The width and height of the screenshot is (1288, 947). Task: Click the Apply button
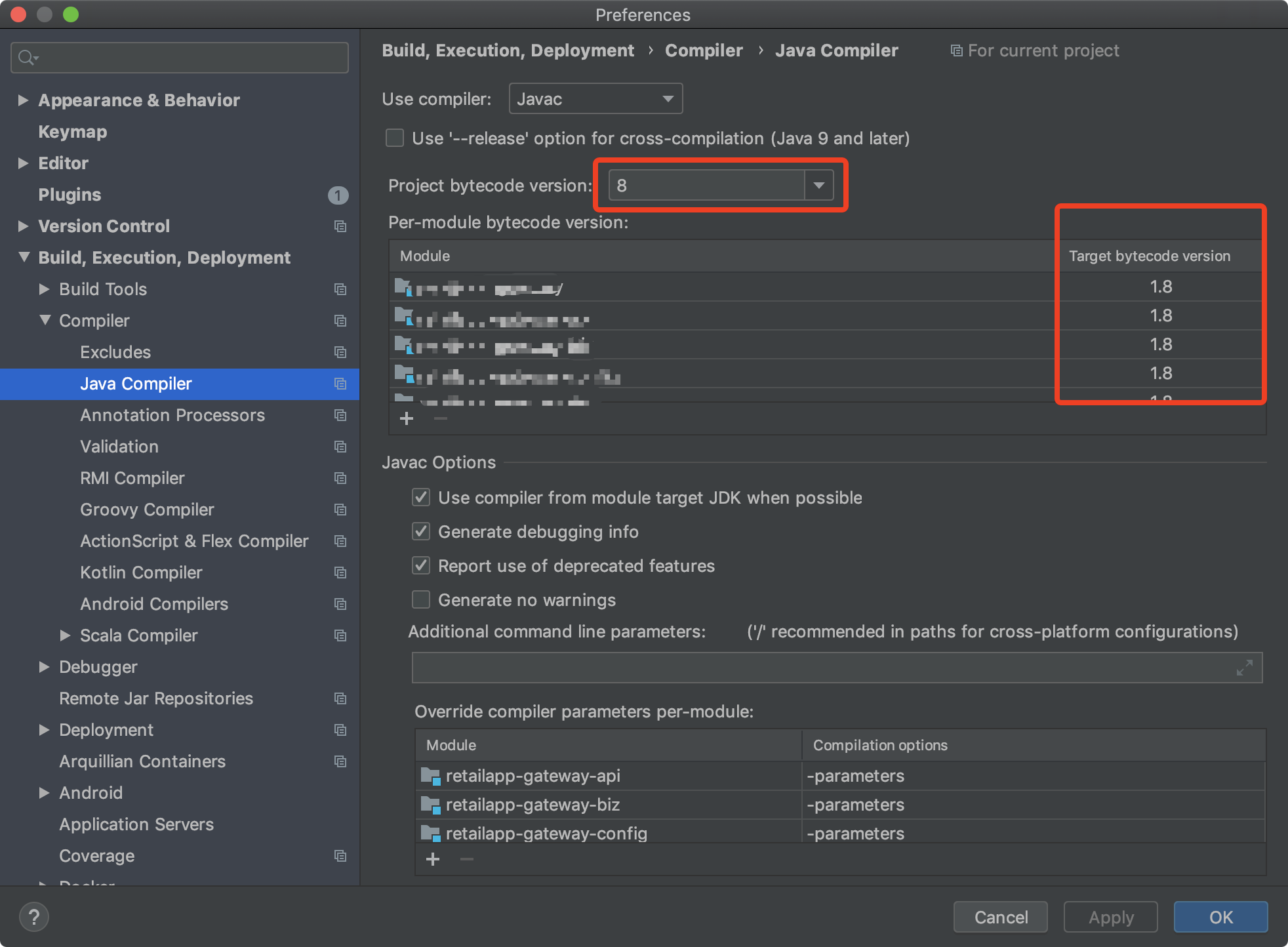click(1110, 917)
